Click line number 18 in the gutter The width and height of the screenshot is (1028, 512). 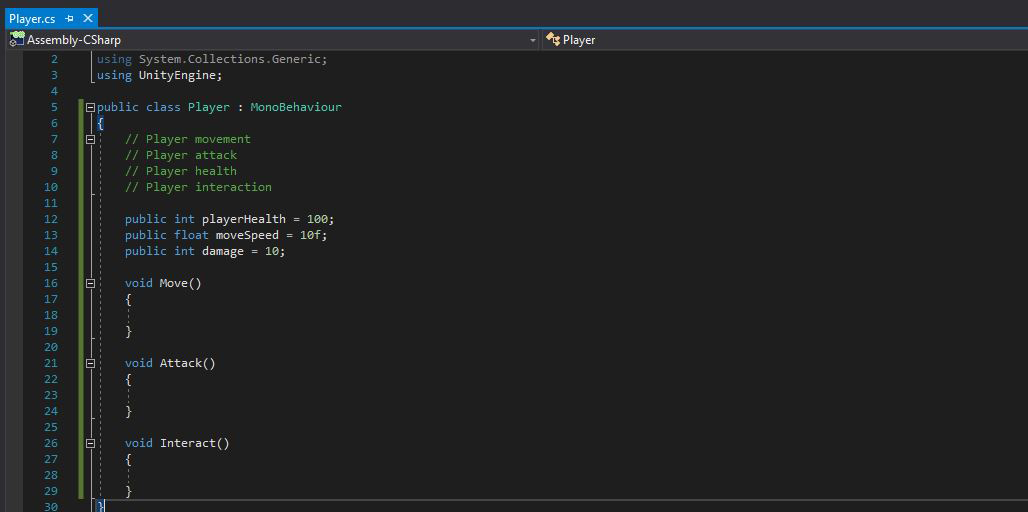[50, 315]
